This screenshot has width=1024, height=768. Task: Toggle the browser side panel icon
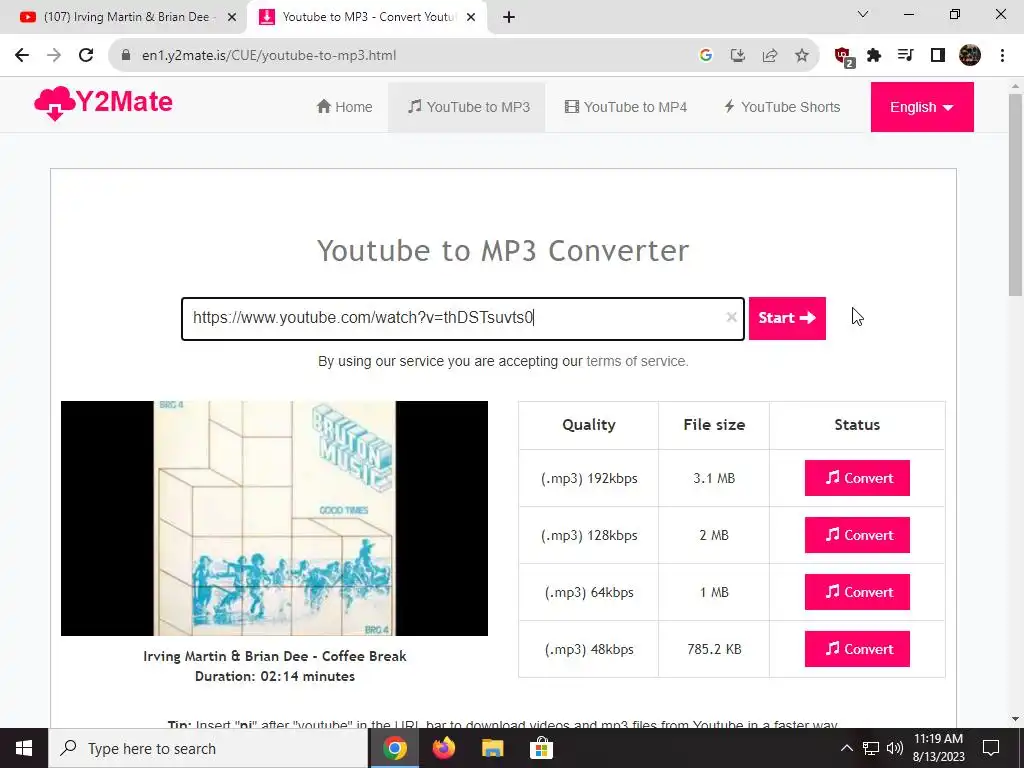938,56
